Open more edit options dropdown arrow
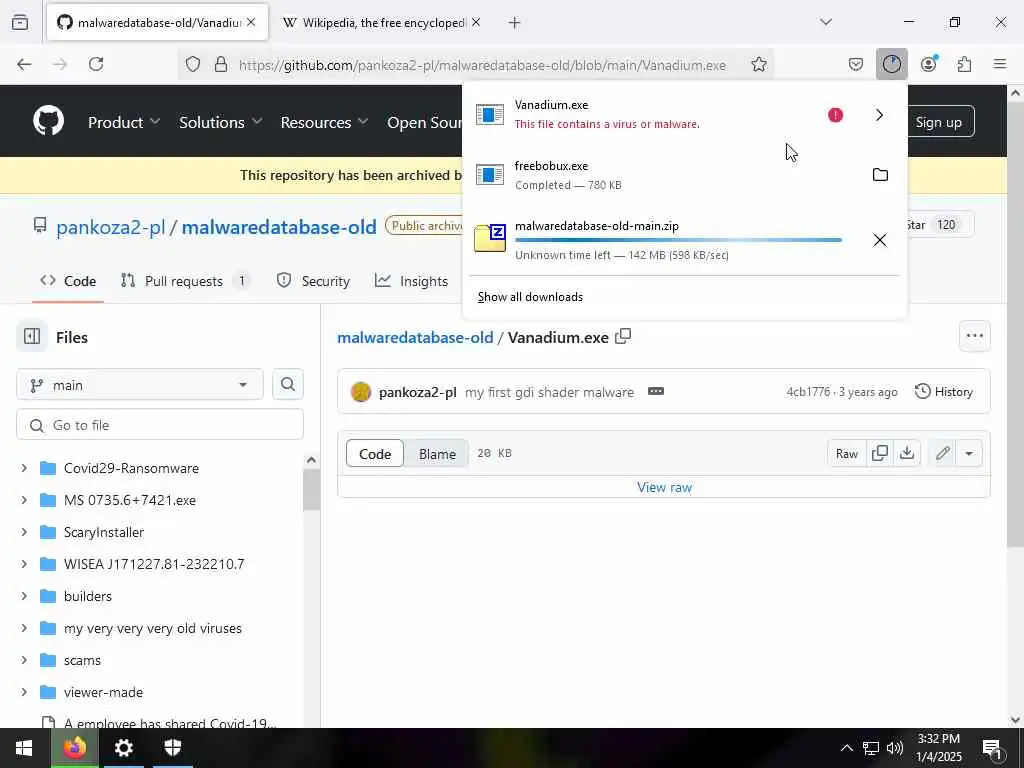 tap(969, 453)
